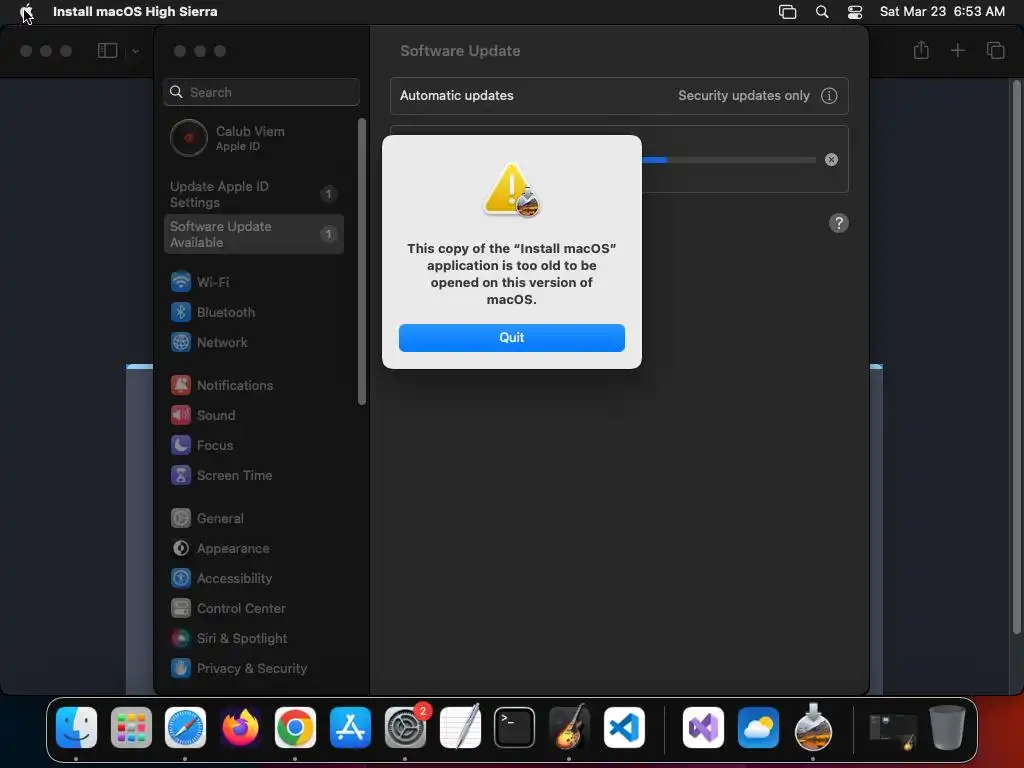This screenshot has height=768, width=1024.
Task: Click the date and time in menu bar
Action: coord(942,12)
